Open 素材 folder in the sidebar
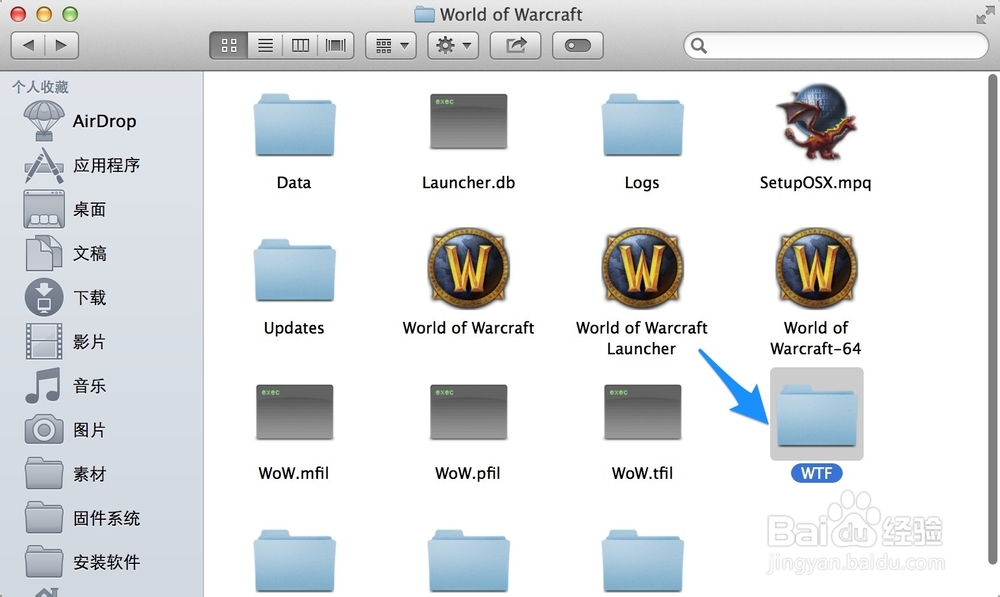 pyautogui.click(x=64, y=474)
